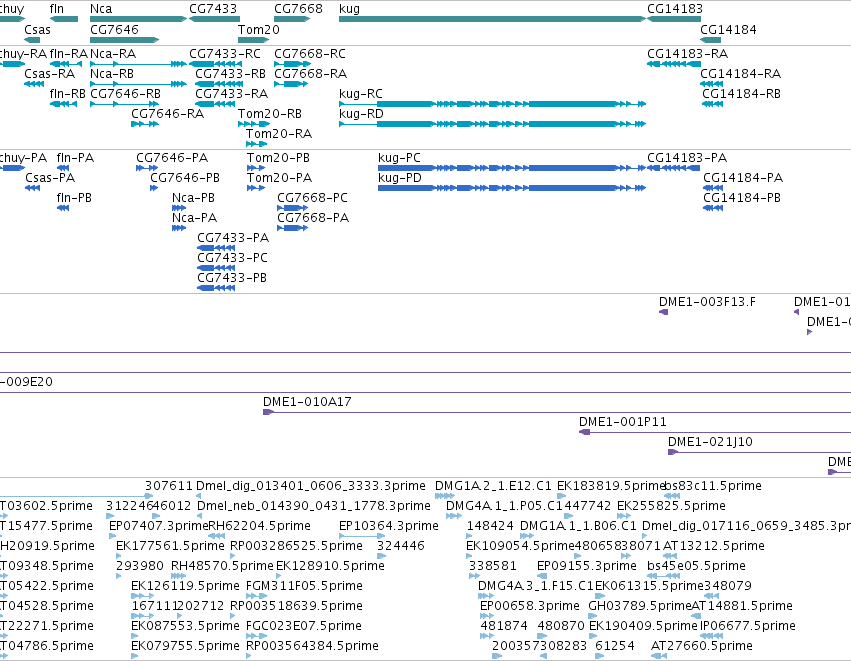This screenshot has height=661, width=851.
Task: Select the CG7668-RA transcript
Action: (291, 84)
